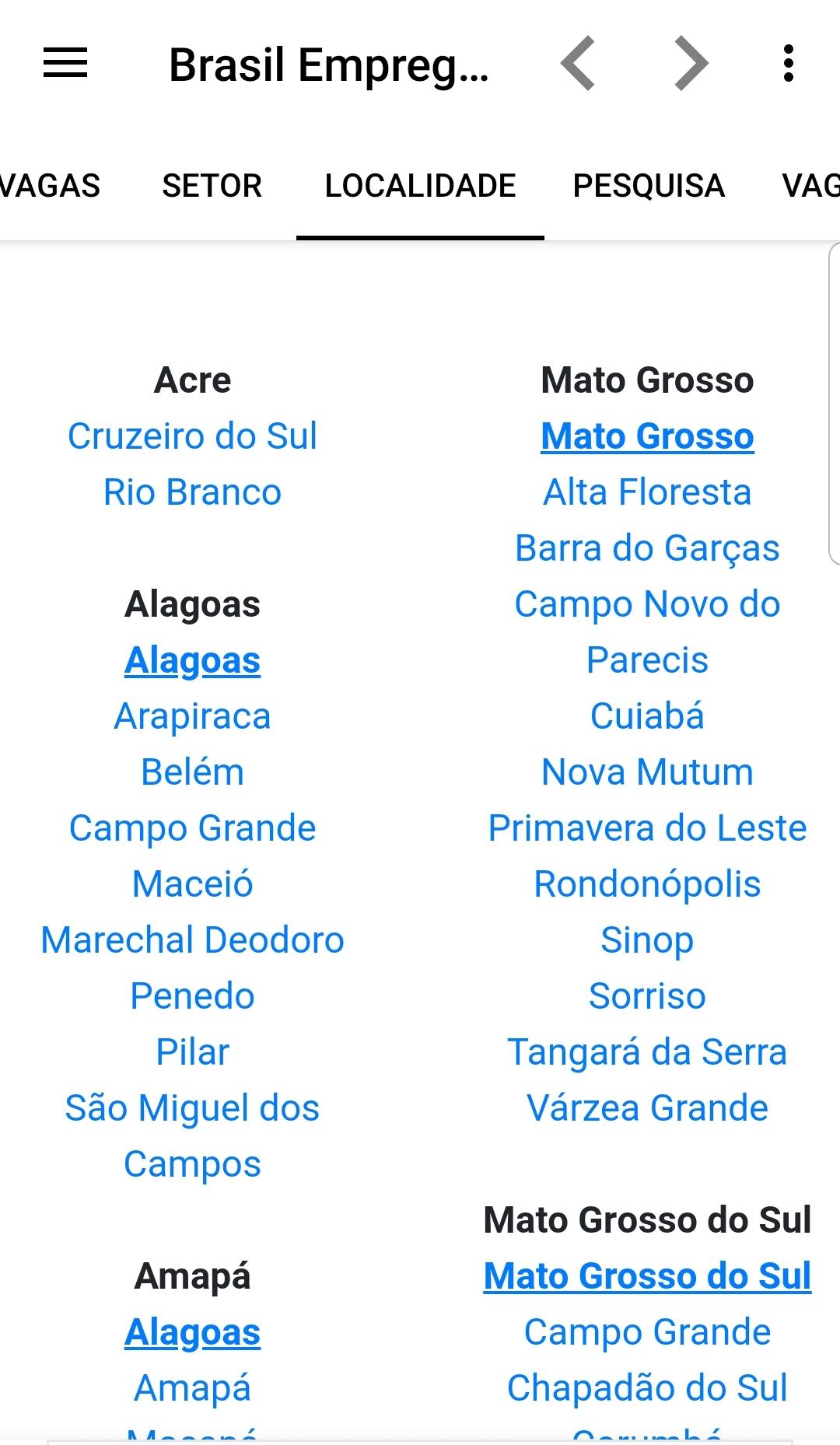This screenshot has height=1445, width=840.
Task: Click the scrollbar handle on the right edge
Action: pyautogui.click(x=835, y=403)
